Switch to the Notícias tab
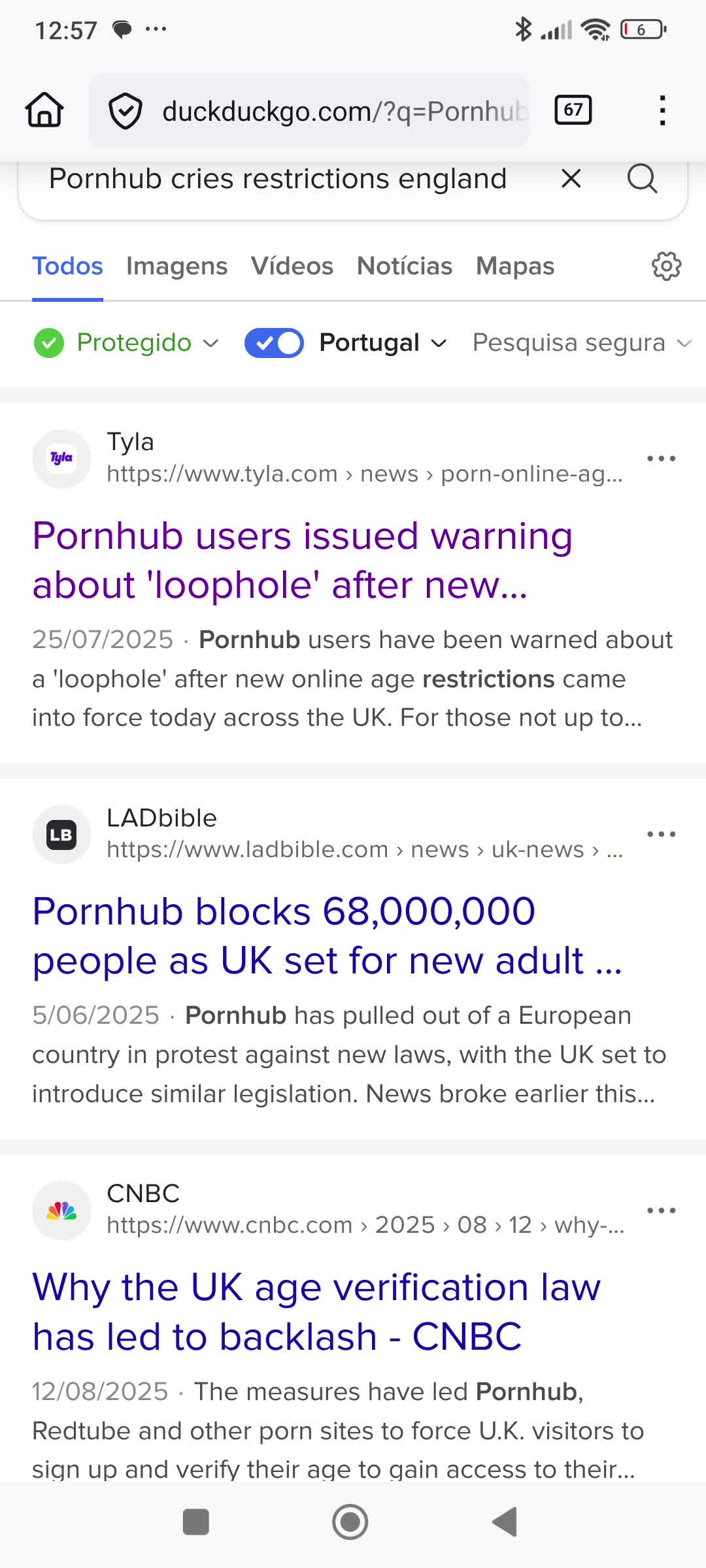This screenshot has width=706, height=1568. tap(405, 266)
